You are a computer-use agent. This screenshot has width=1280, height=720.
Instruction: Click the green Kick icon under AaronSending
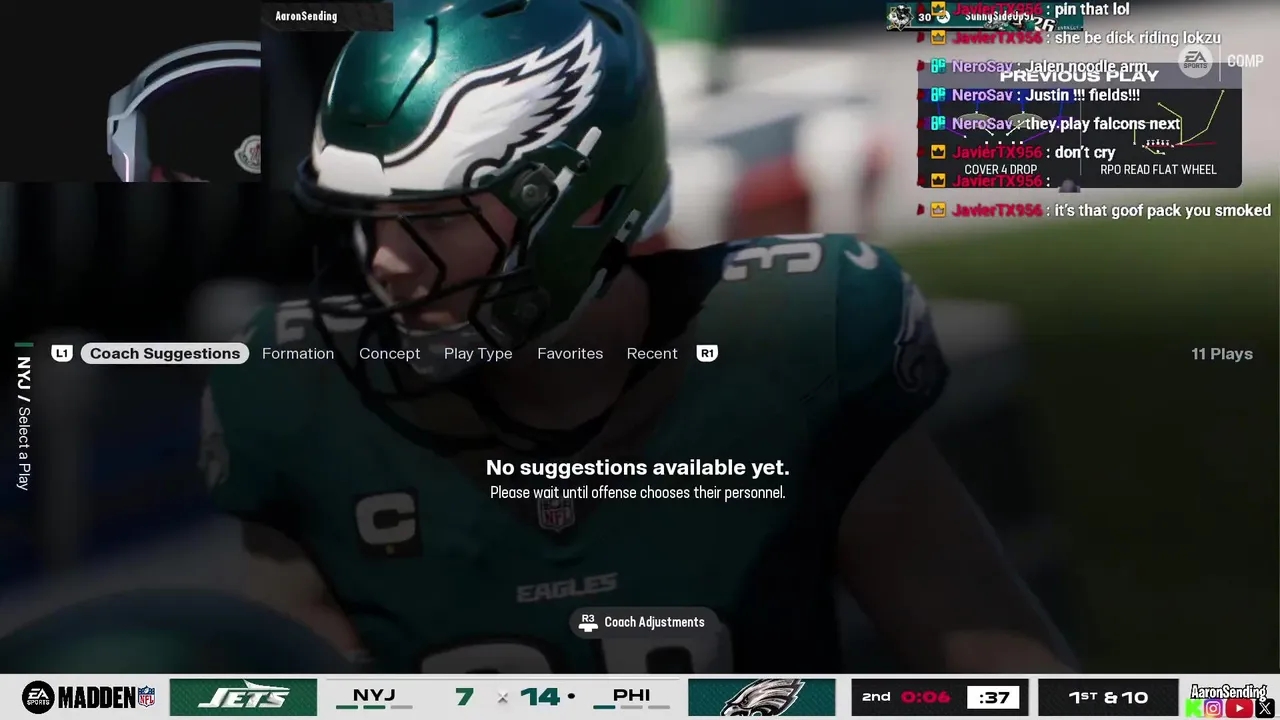pos(1194,709)
